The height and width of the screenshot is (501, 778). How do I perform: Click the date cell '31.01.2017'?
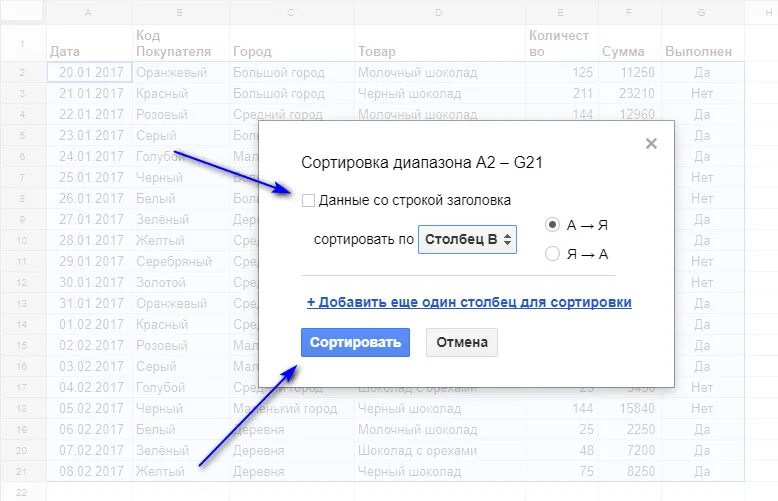pos(89,303)
